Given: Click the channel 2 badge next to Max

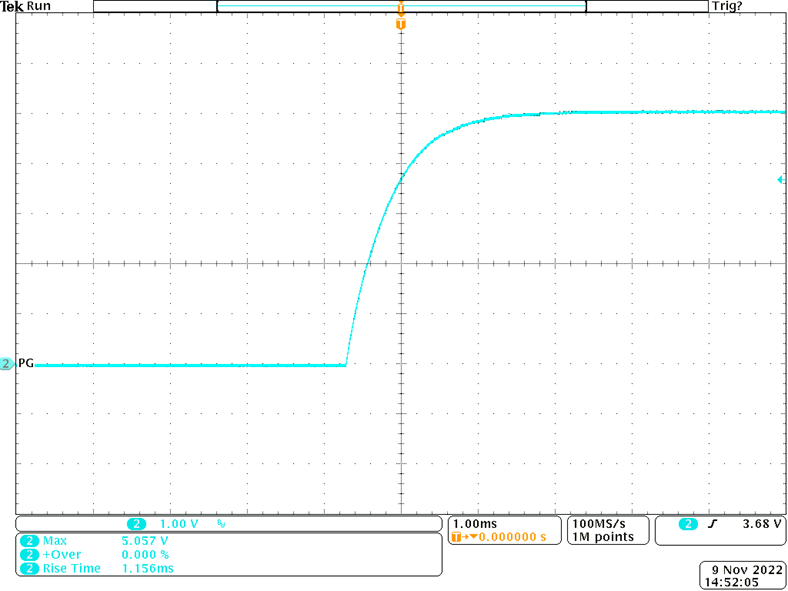Looking at the screenshot, I should (29, 540).
